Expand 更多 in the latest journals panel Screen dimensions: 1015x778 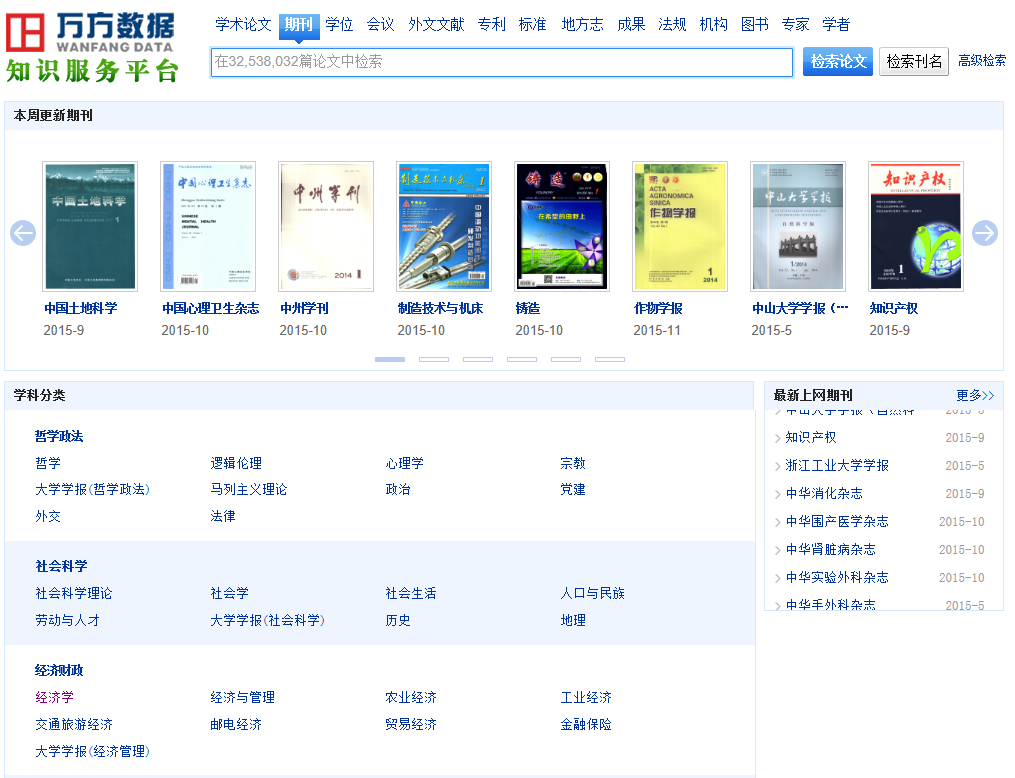tap(975, 395)
